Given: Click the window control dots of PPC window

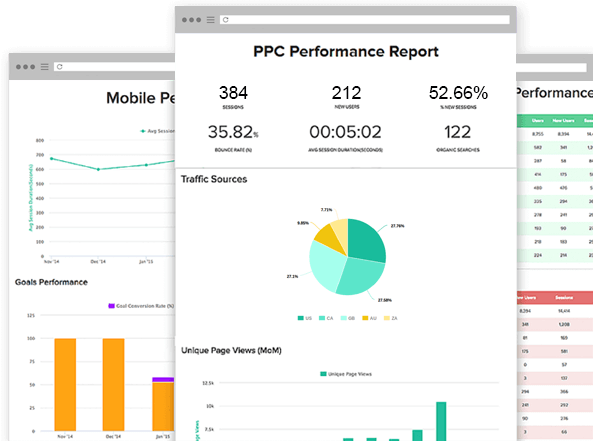Looking at the screenshot, I should tap(191, 20).
